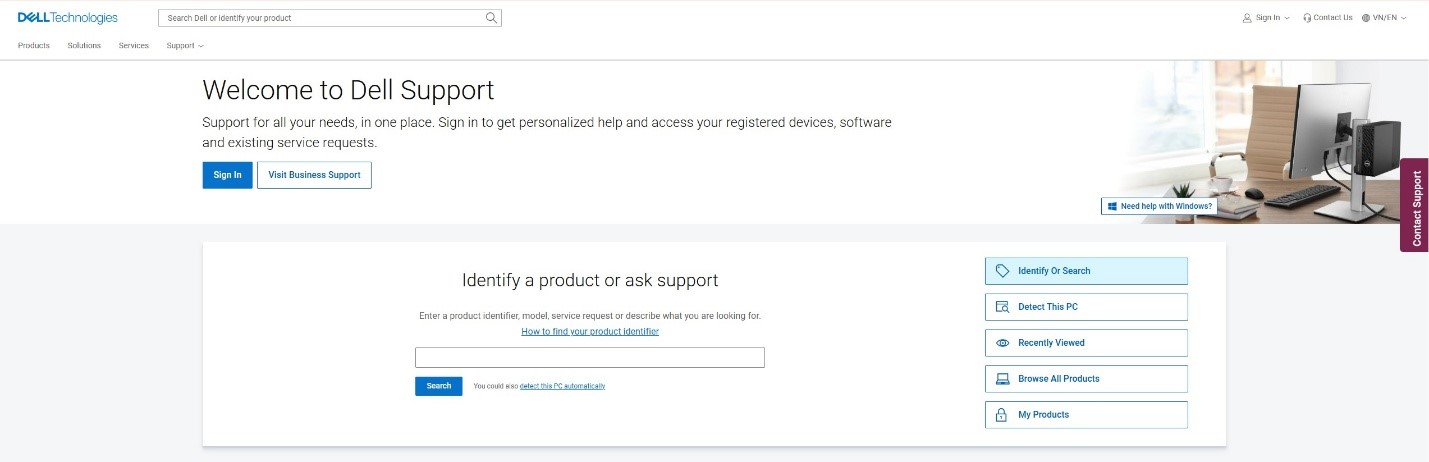Focus the product identifier input field
Screen dimensions: 1429x462
coord(590,358)
